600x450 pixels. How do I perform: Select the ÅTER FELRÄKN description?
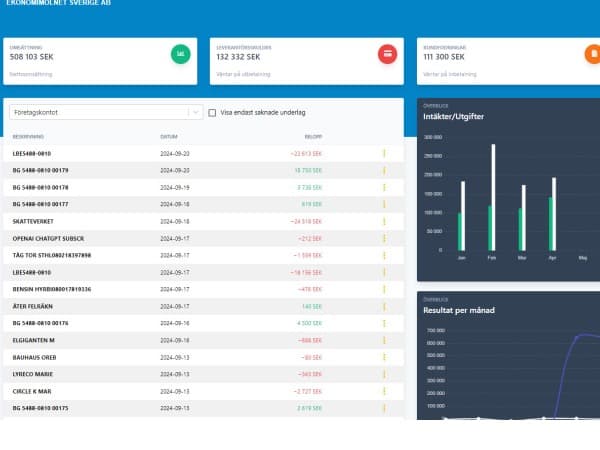click(33, 307)
